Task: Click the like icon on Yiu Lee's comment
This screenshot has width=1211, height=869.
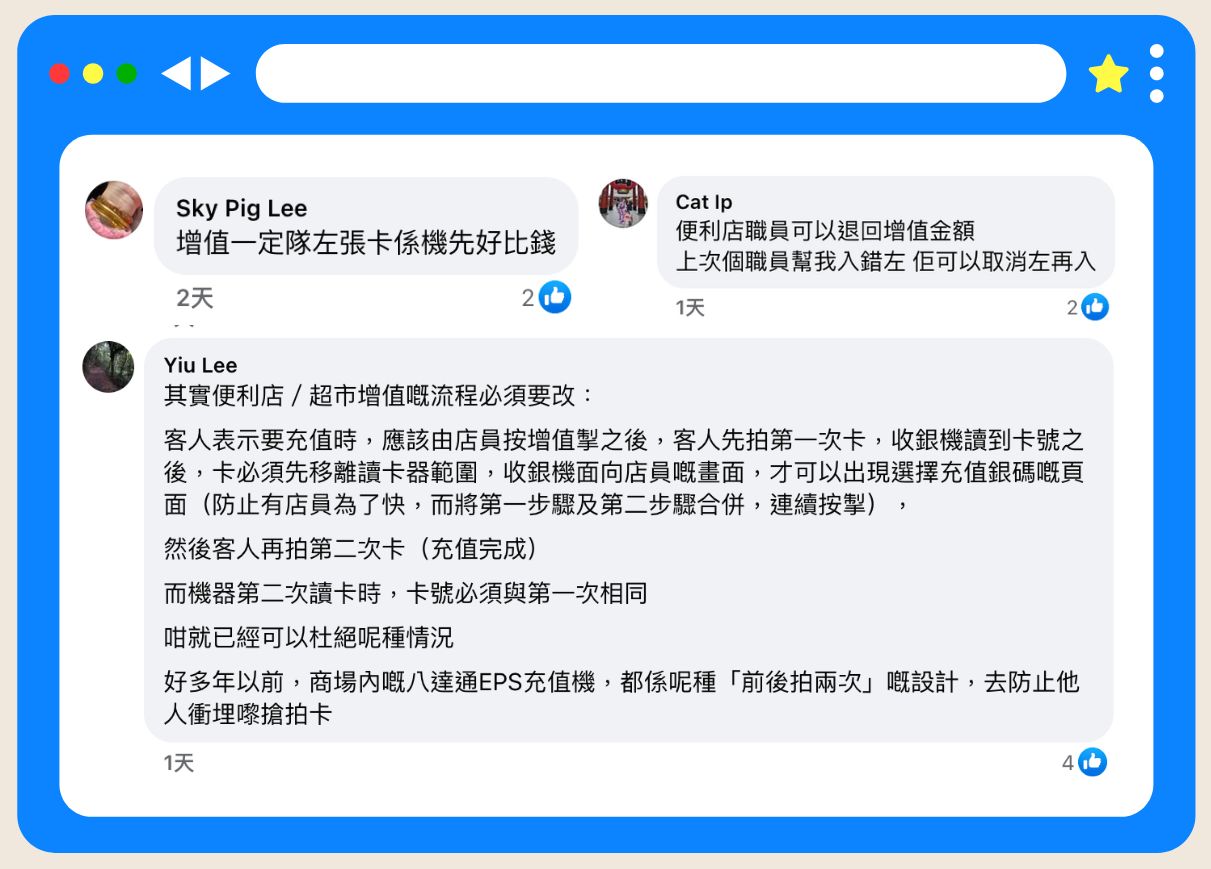Action: (1092, 762)
